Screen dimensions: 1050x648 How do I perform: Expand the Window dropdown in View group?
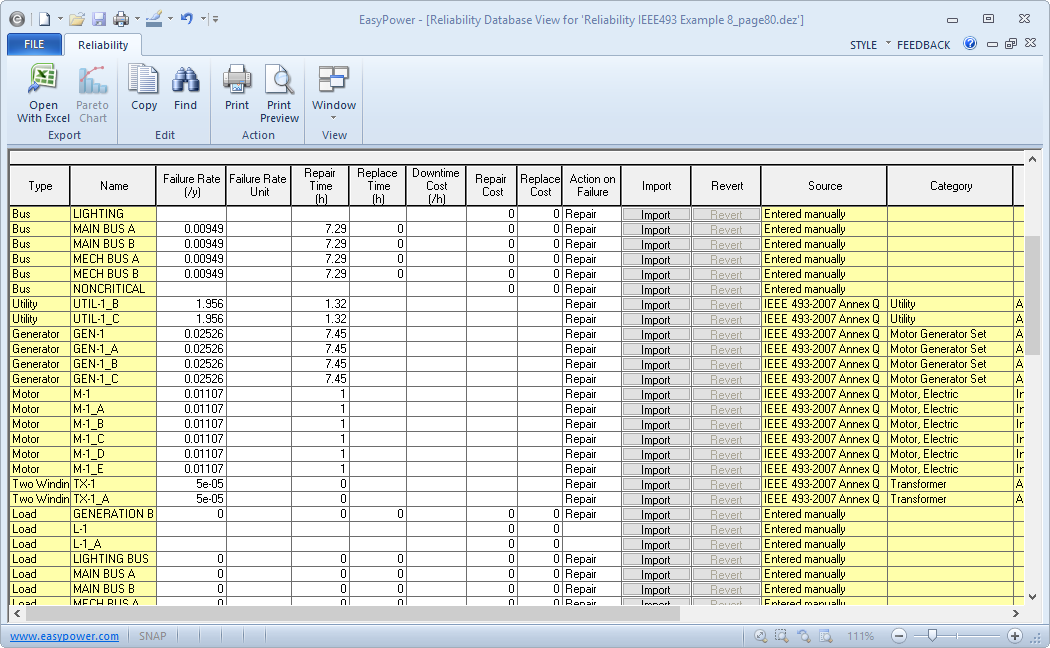pyautogui.click(x=334, y=117)
